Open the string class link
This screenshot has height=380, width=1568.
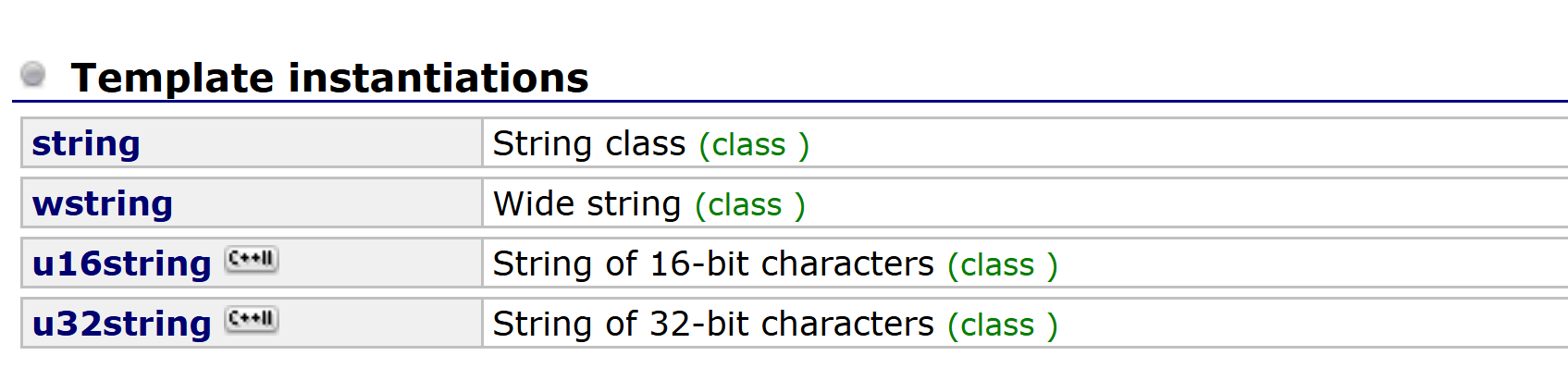86,143
